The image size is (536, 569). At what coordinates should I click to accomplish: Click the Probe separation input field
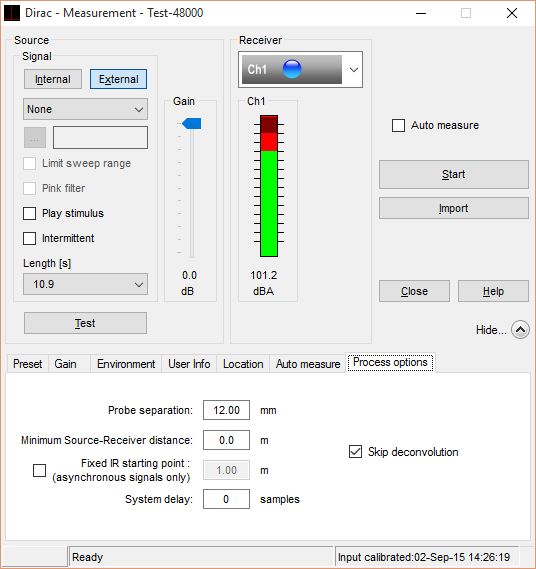click(x=226, y=410)
